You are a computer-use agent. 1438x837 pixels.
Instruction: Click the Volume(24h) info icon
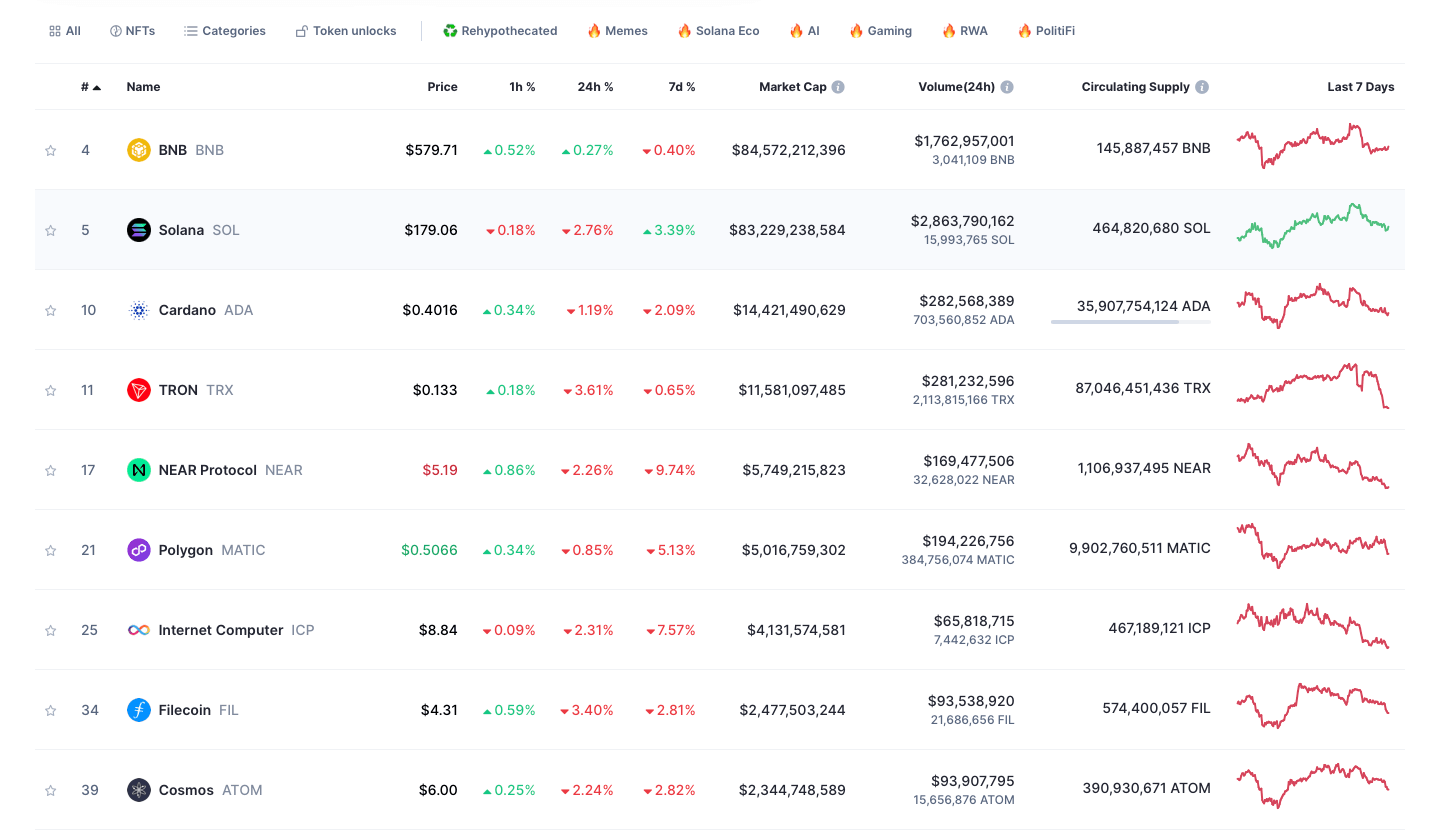point(1007,87)
